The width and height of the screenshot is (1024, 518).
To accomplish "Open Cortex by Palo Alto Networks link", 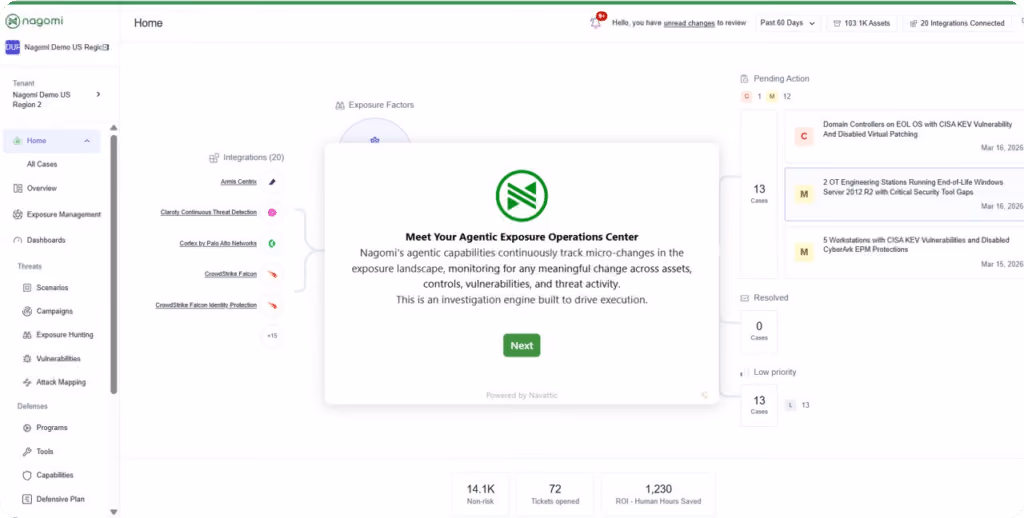I will [218, 244].
